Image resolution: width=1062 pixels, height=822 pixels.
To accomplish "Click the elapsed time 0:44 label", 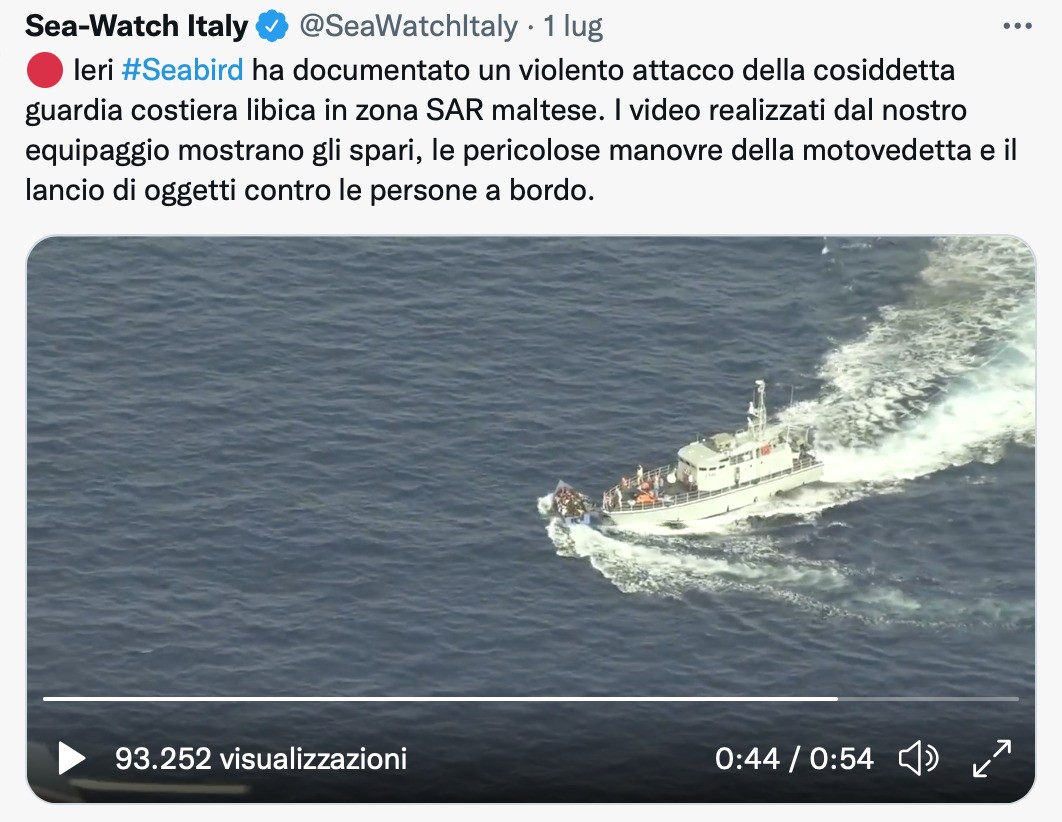I will (747, 758).
